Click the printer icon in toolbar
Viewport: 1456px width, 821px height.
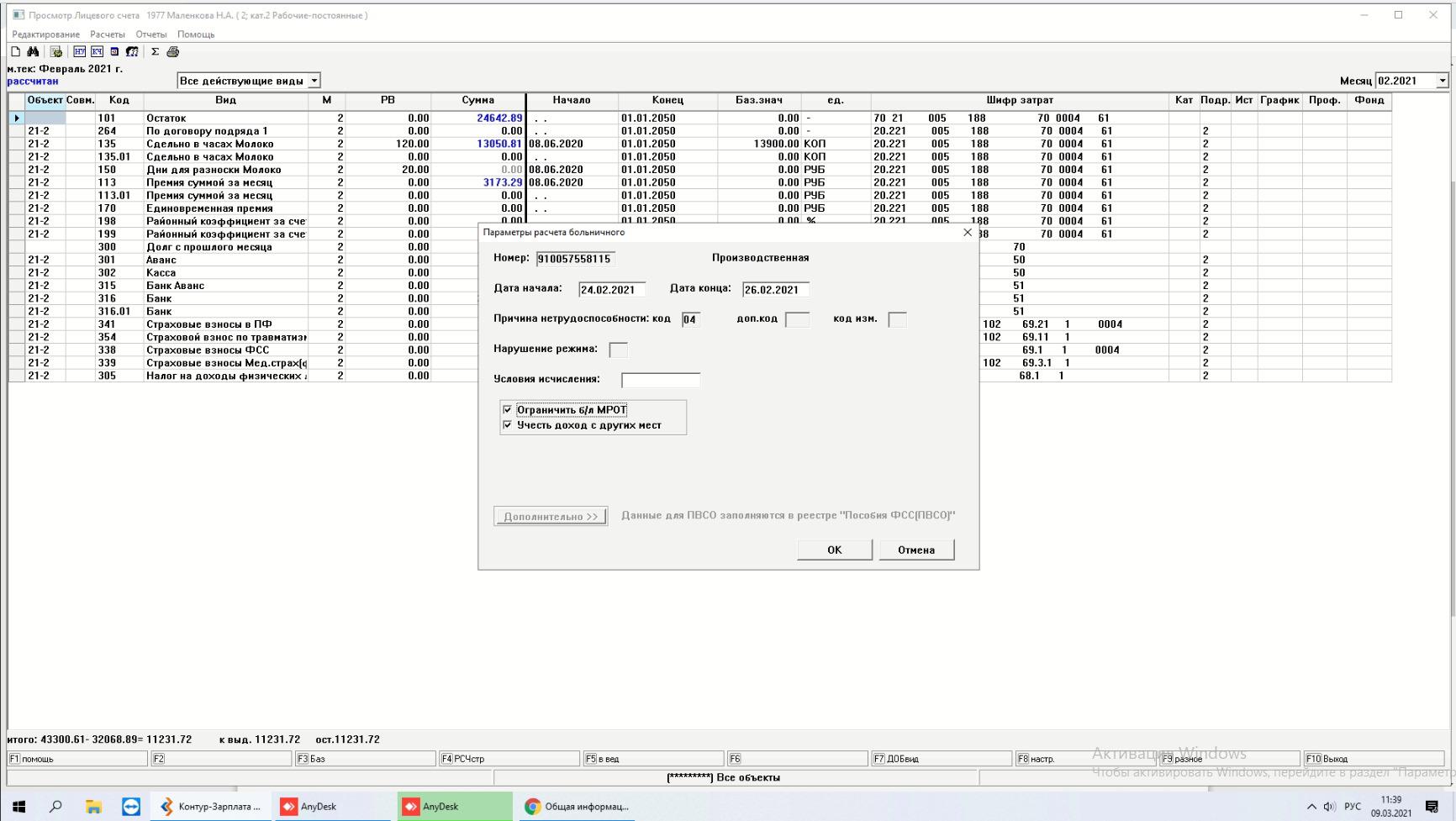coord(173,52)
